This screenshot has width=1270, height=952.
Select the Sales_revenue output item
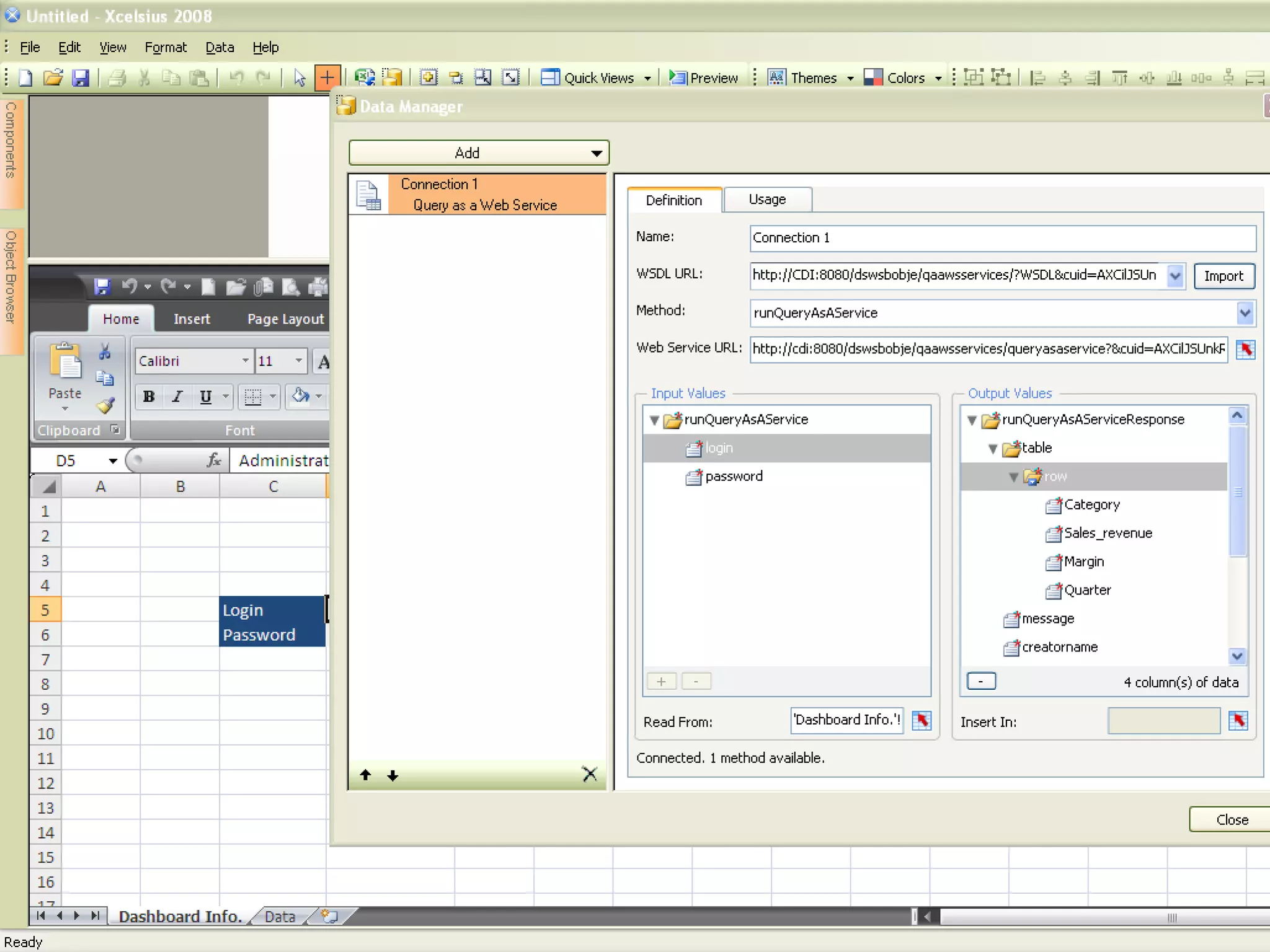[x=1108, y=533]
